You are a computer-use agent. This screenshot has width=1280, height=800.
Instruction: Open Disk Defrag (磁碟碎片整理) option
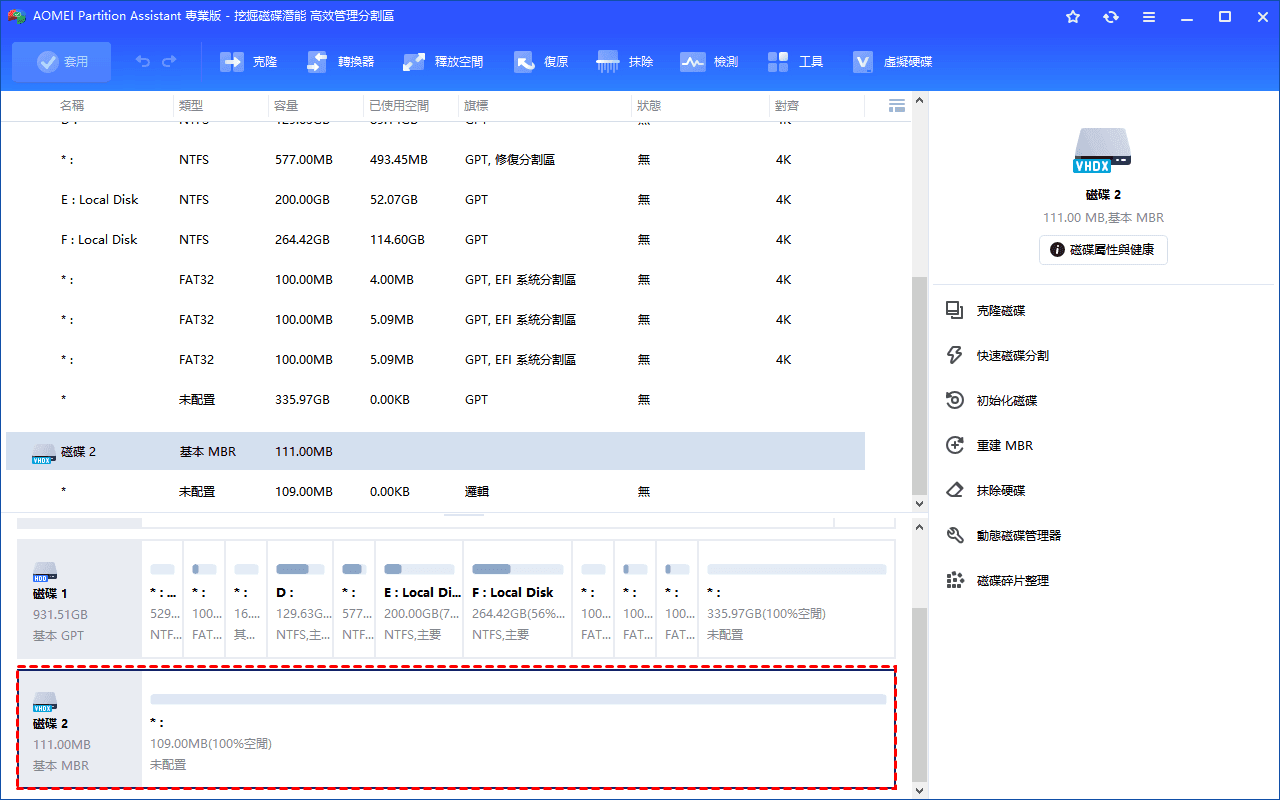998,581
